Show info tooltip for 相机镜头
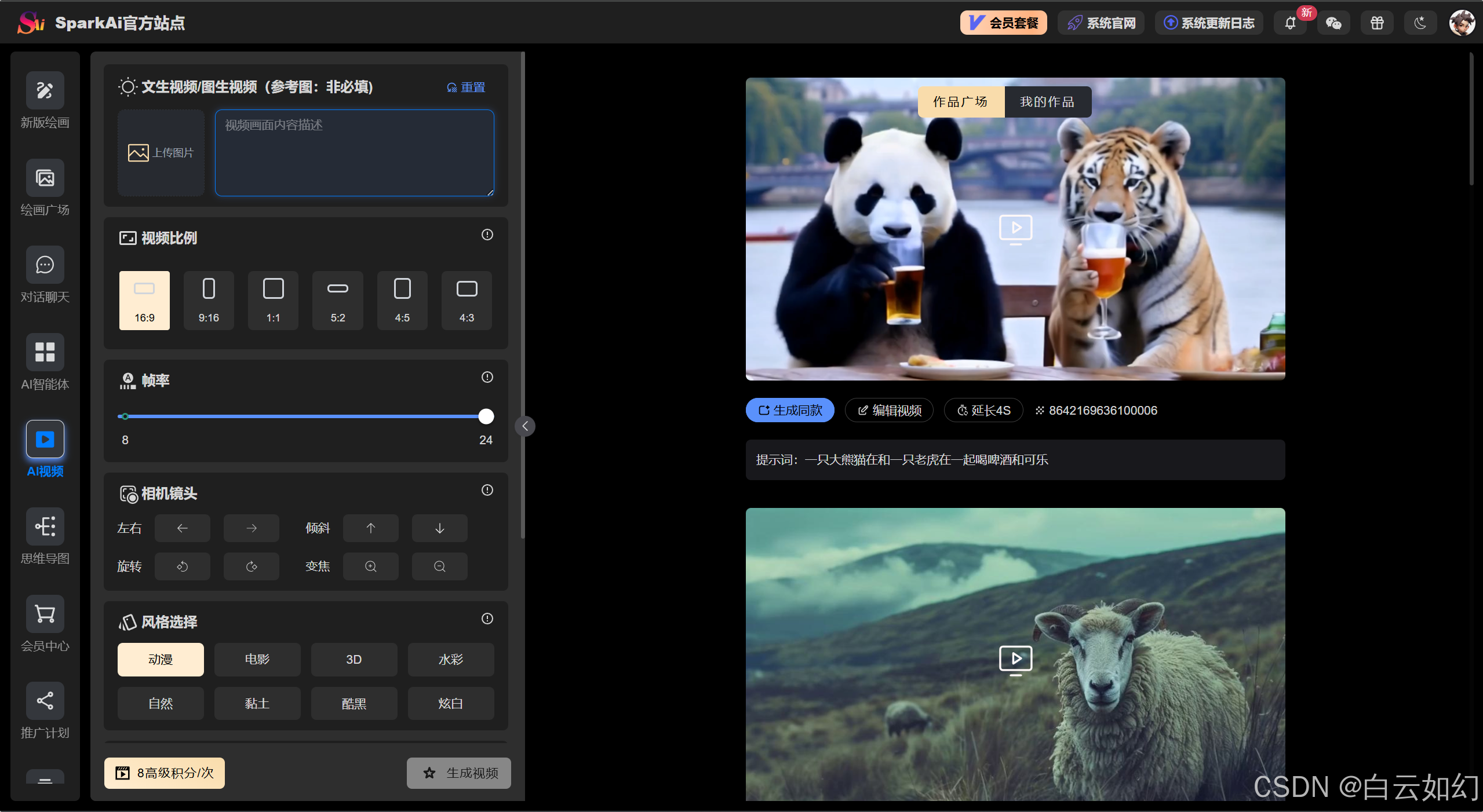 [x=487, y=490]
